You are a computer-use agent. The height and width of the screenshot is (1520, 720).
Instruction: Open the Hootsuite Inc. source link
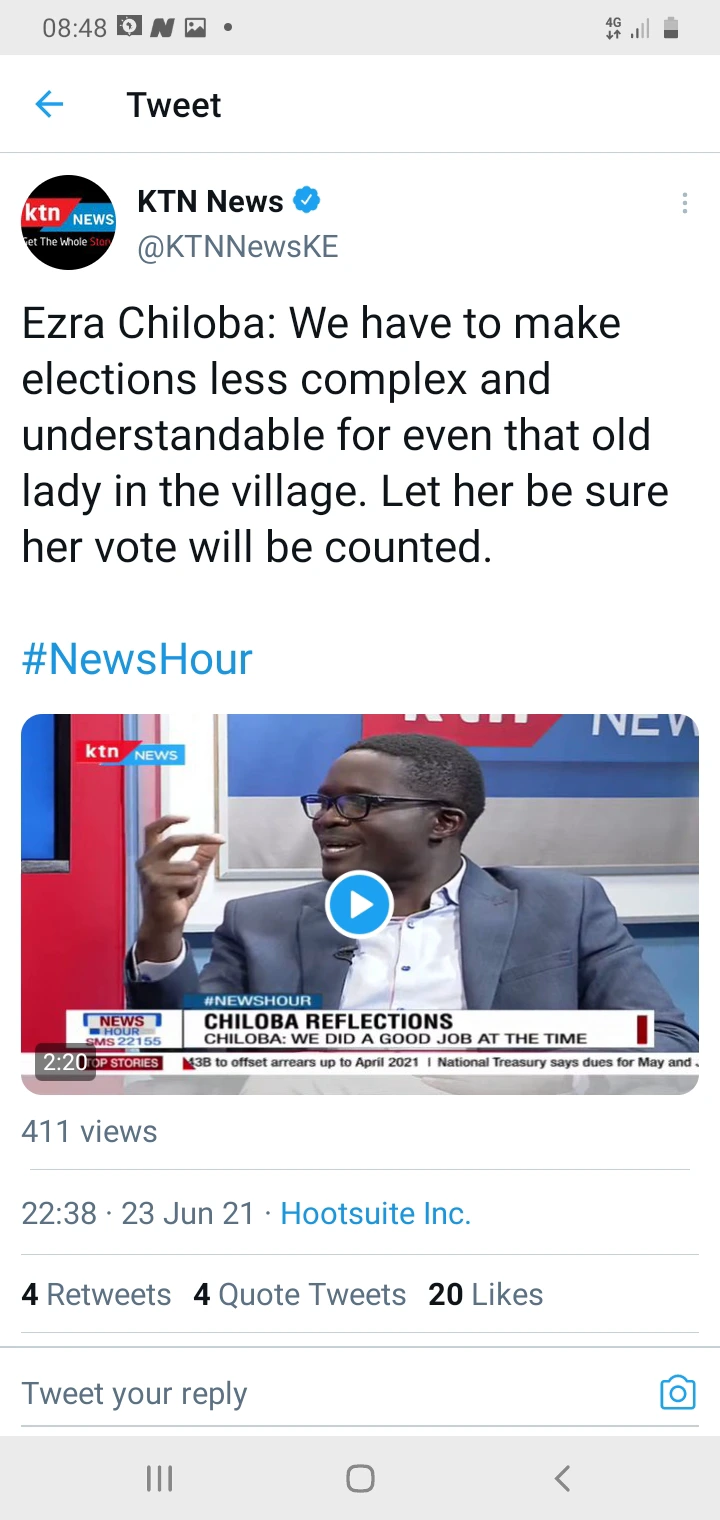coord(375,1213)
